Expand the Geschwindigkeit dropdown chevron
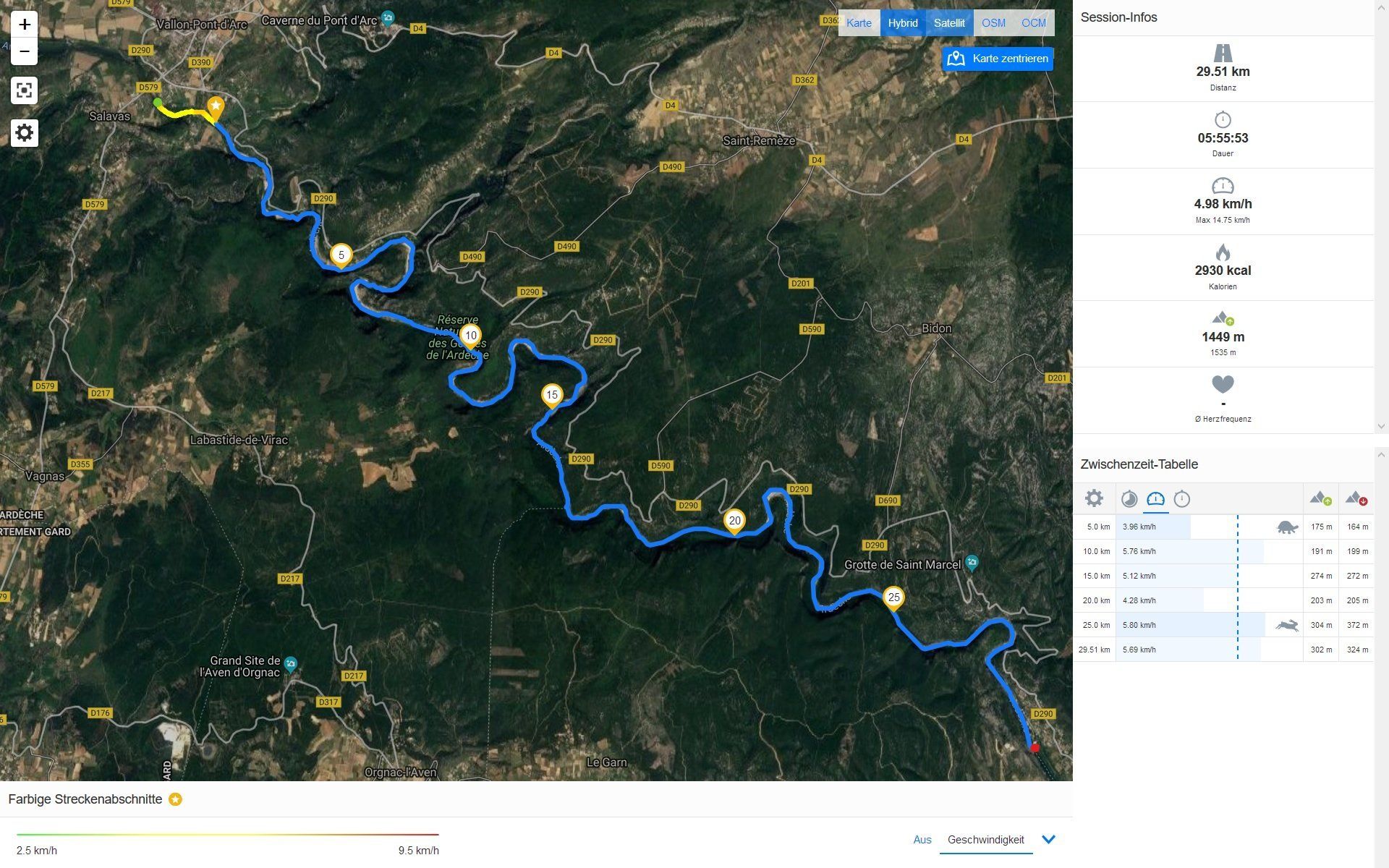Viewport: 1389px width, 868px height. click(x=1048, y=840)
